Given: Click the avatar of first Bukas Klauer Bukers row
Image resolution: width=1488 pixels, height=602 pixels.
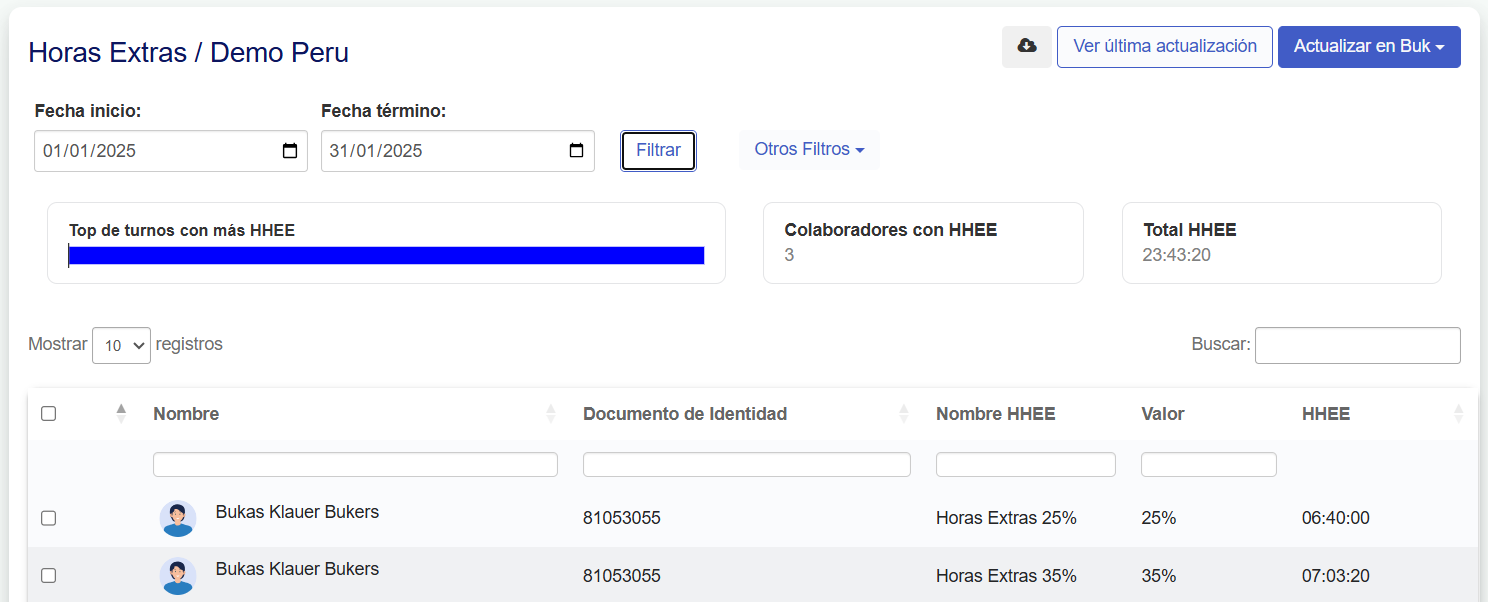Looking at the screenshot, I should tap(178, 518).
